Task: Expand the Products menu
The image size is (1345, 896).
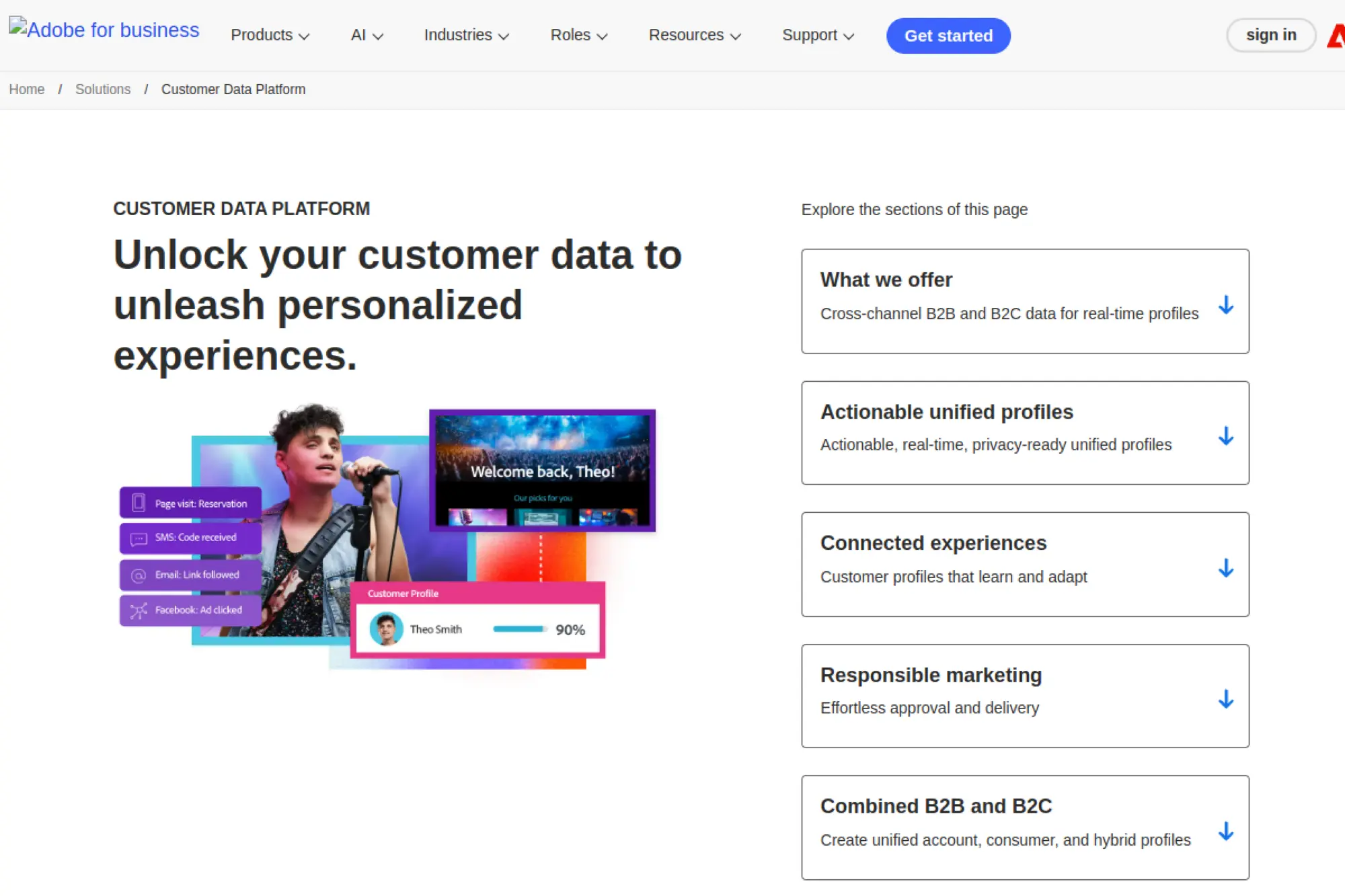Action: pos(270,35)
